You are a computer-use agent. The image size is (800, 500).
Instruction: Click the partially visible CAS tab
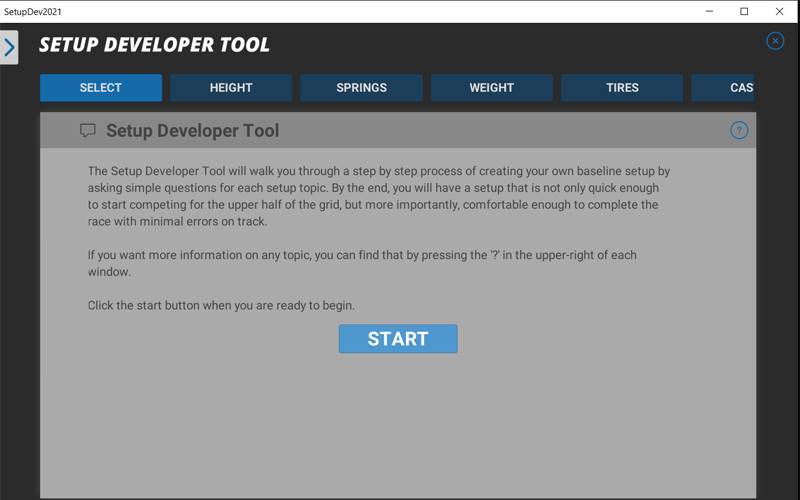click(x=724, y=88)
